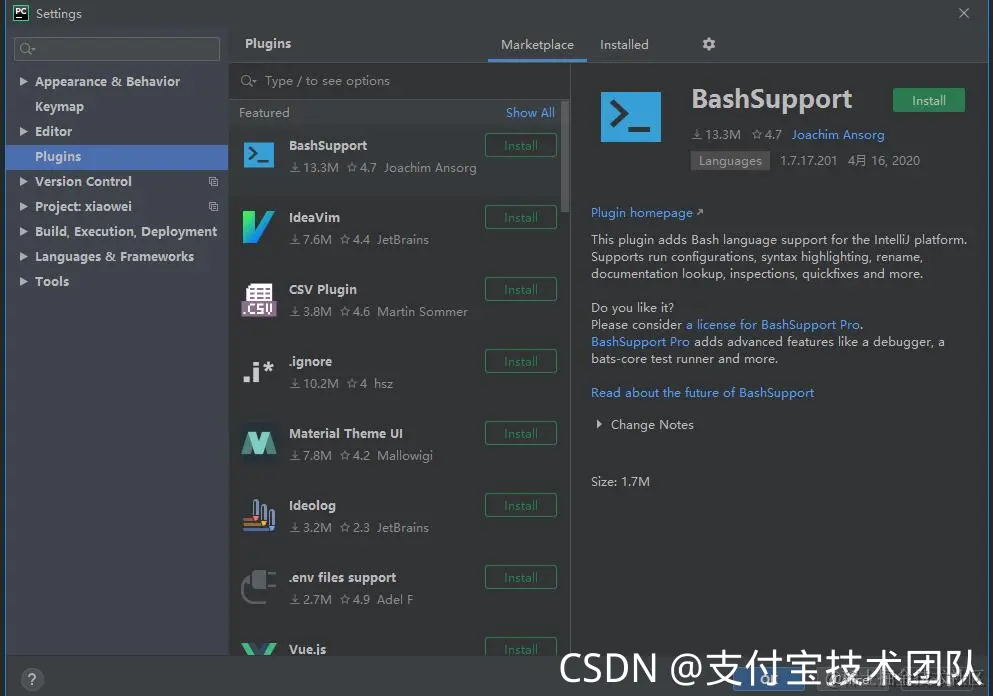Read about the future of BashSupport
This screenshot has height=696, width=993.
pyautogui.click(x=702, y=393)
